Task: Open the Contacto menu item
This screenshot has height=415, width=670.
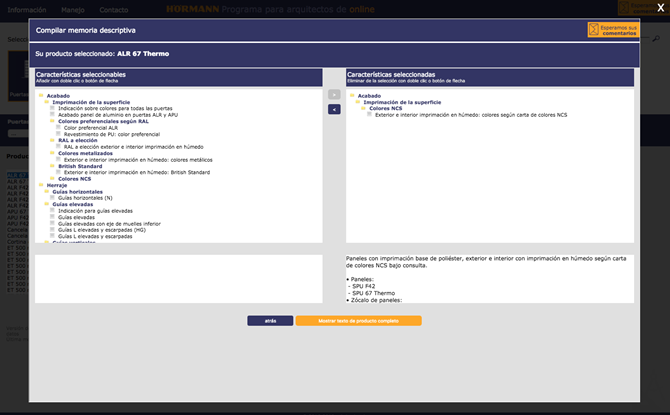Action: [x=113, y=9]
